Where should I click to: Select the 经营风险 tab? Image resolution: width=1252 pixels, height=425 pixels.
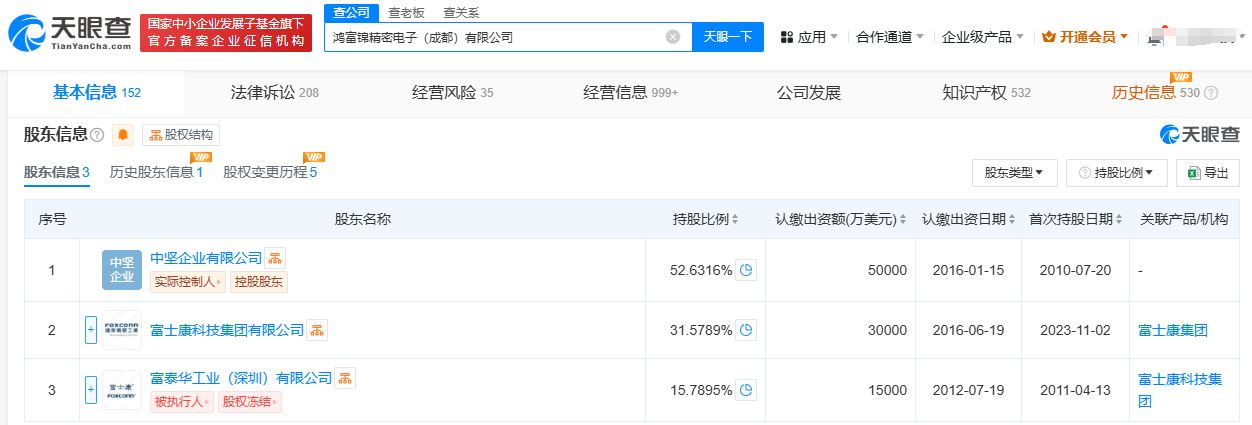452,93
